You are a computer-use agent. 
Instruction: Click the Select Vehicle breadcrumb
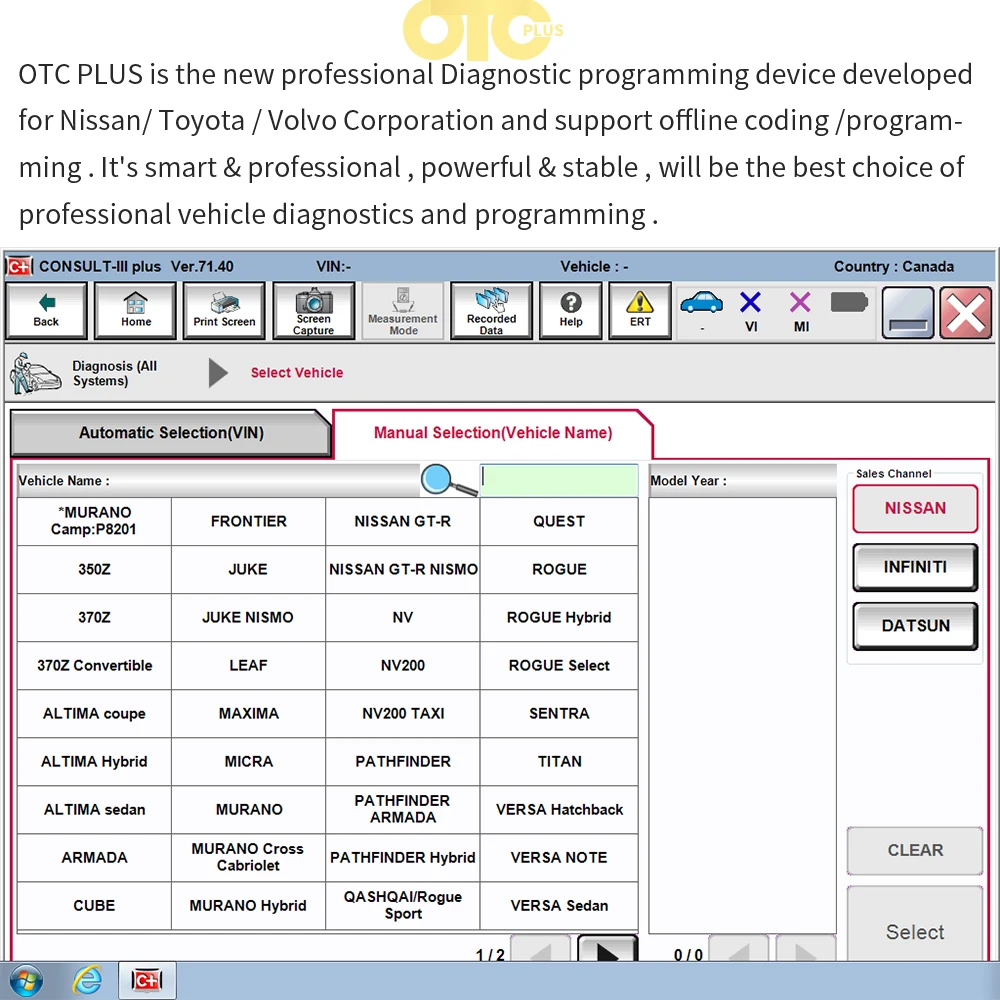pyautogui.click(x=297, y=372)
